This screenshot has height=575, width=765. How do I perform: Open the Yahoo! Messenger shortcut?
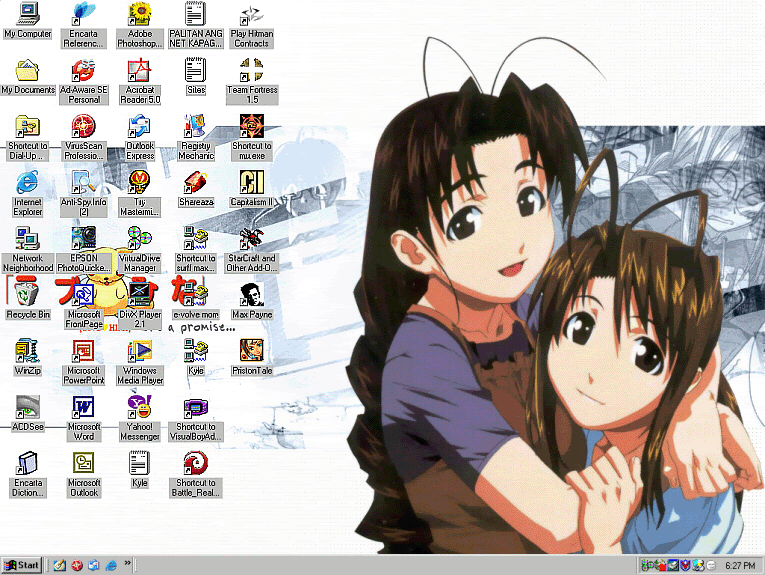(139, 407)
